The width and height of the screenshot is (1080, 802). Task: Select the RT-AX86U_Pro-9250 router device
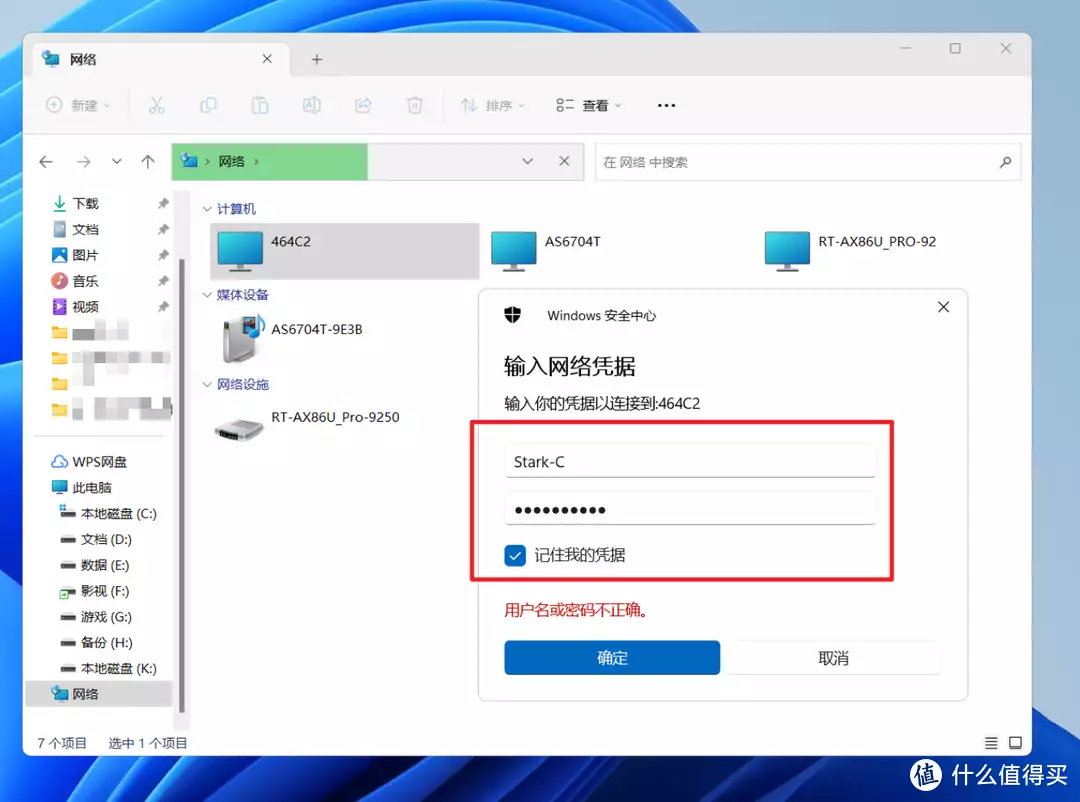tap(307, 426)
